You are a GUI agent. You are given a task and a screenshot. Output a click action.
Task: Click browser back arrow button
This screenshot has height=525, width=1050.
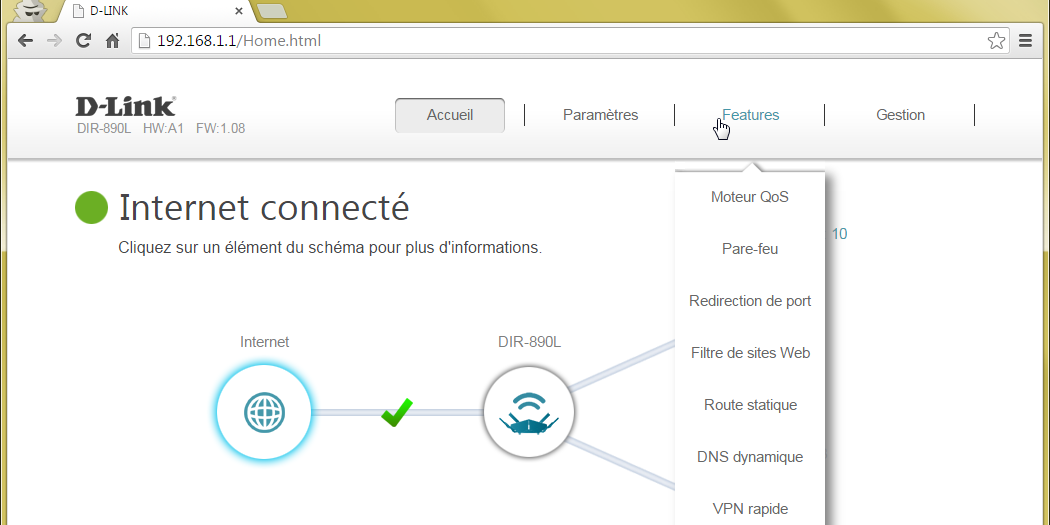pos(26,41)
